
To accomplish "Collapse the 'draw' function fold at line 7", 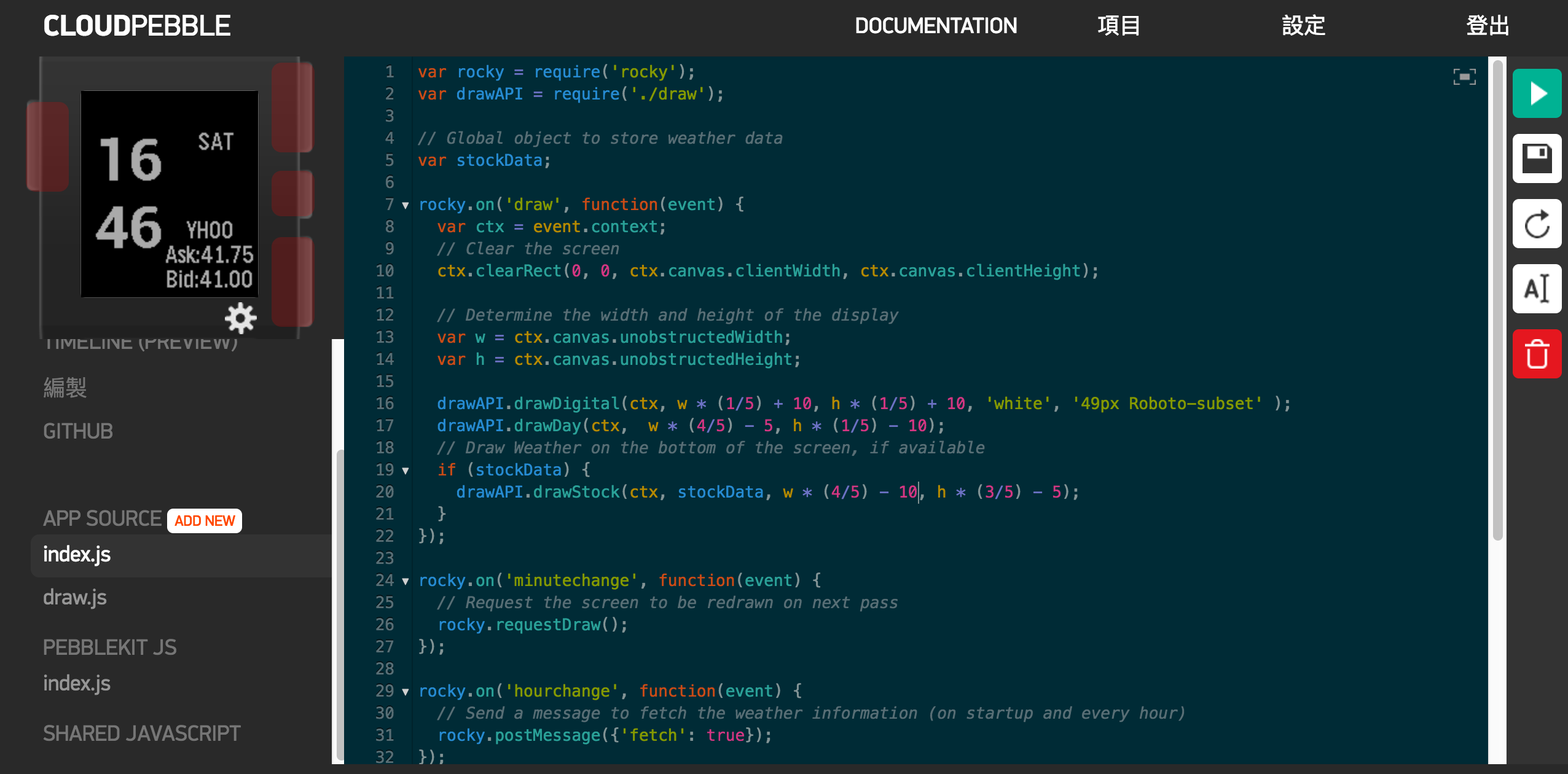I will 406,205.
